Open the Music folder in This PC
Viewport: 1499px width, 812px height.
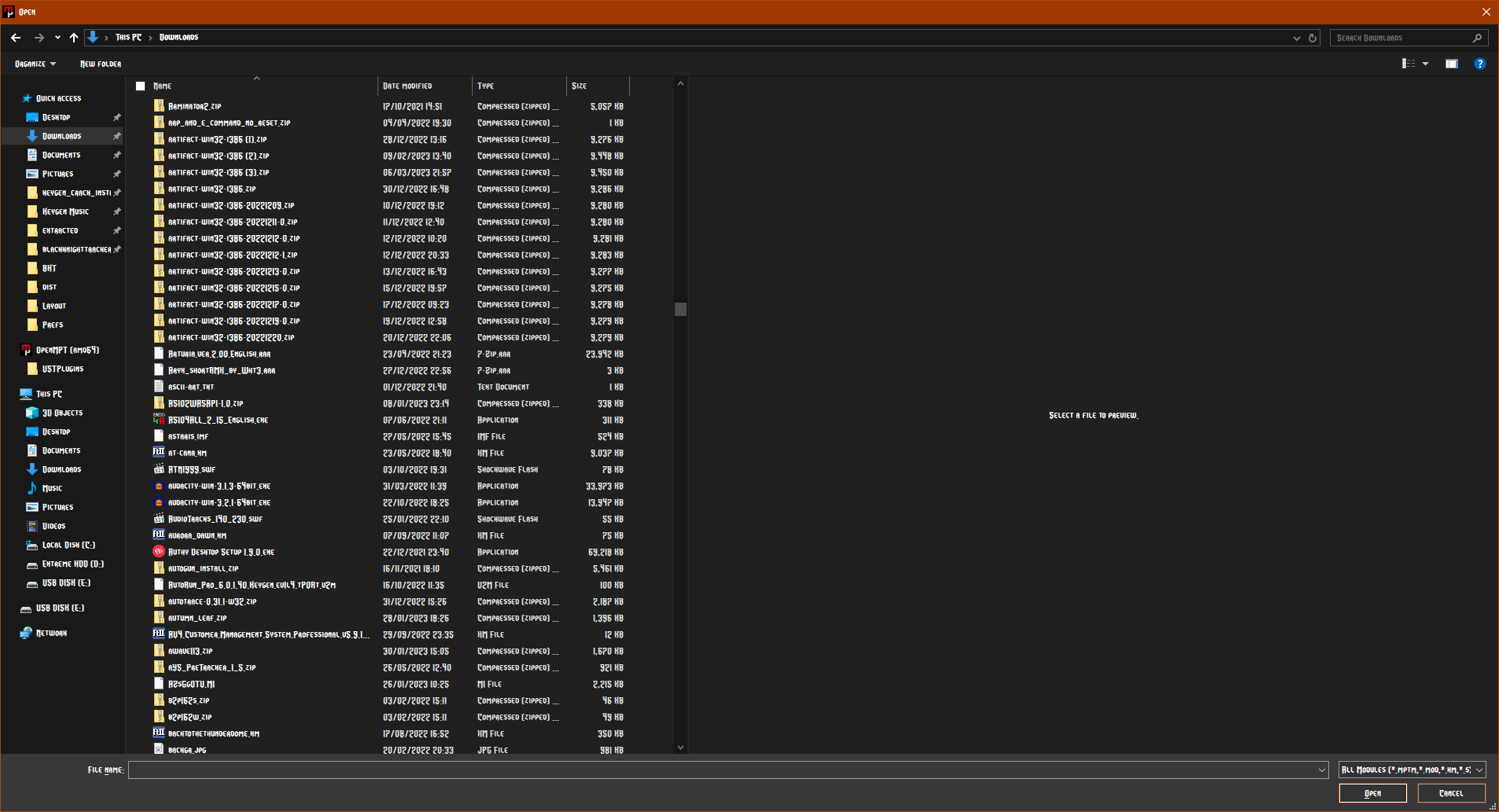[x=52, y=488]
